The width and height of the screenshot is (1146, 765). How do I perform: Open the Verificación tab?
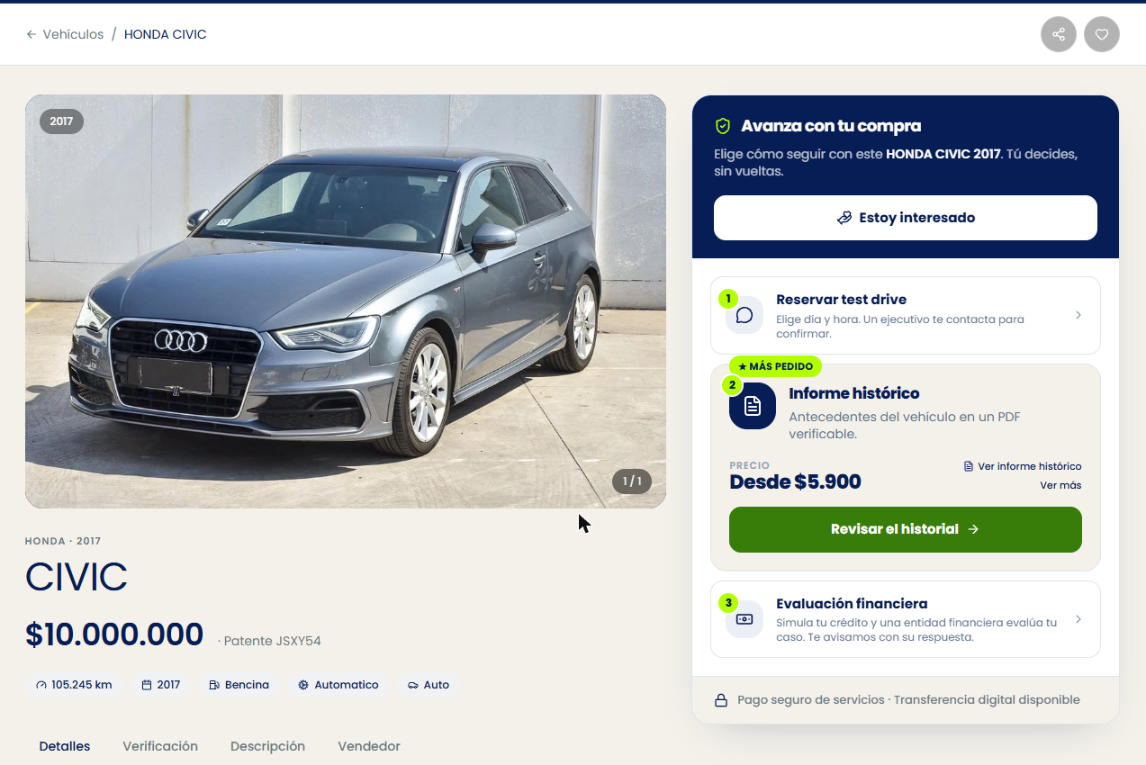click(160, 746)
